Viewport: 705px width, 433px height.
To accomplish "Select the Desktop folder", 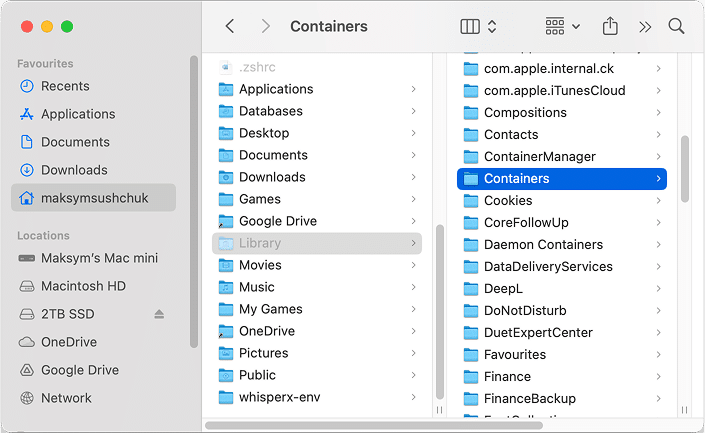I will tap(317, 133).
